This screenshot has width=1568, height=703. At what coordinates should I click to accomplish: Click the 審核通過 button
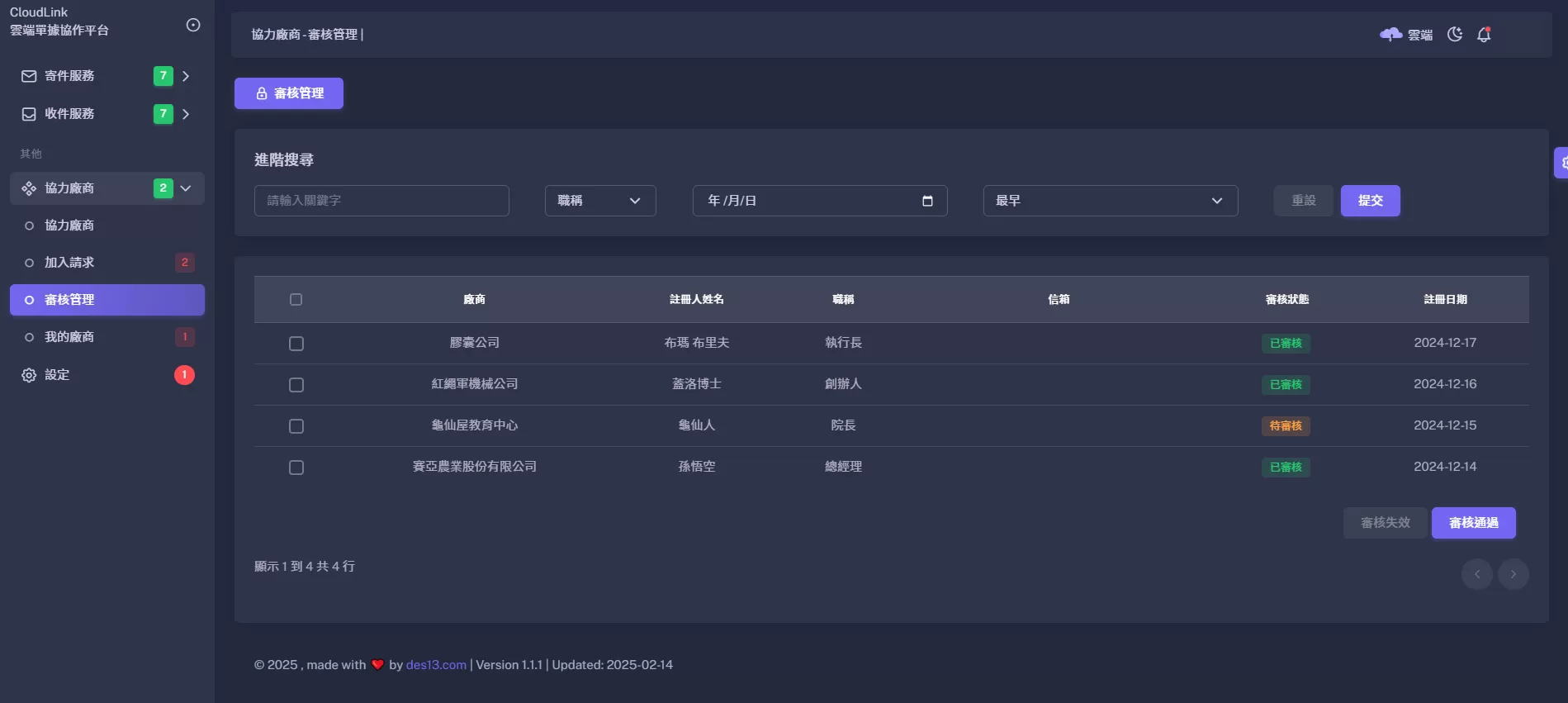pyautogui.click(x=1474, y=523)
